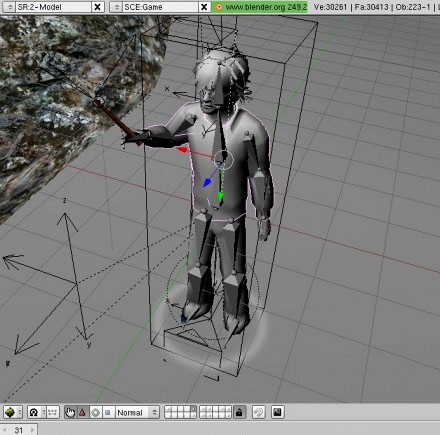Open the www.blender.org link
Viewport: 440px width, 435px height.
tap(266, 7)
